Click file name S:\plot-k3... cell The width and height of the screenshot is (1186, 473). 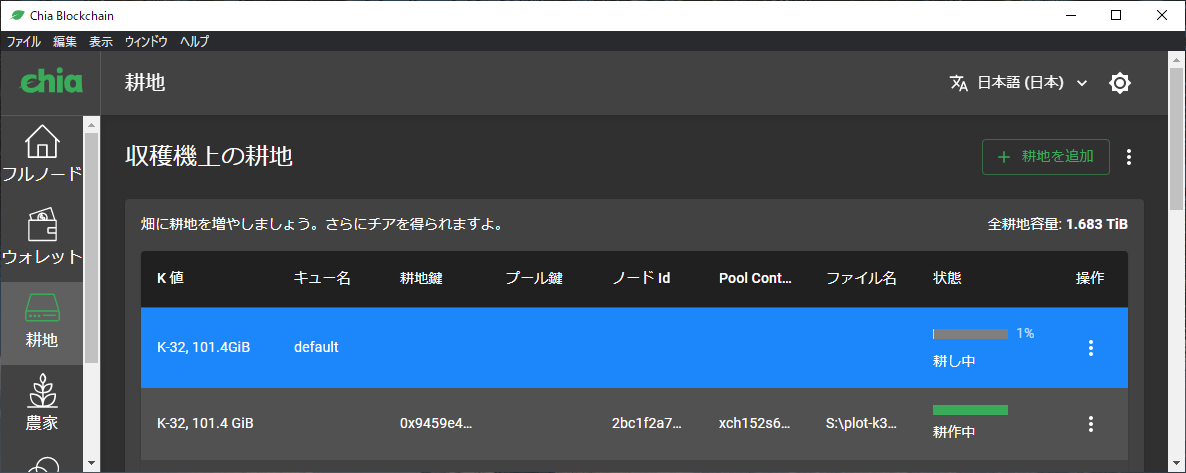[862, 423]
